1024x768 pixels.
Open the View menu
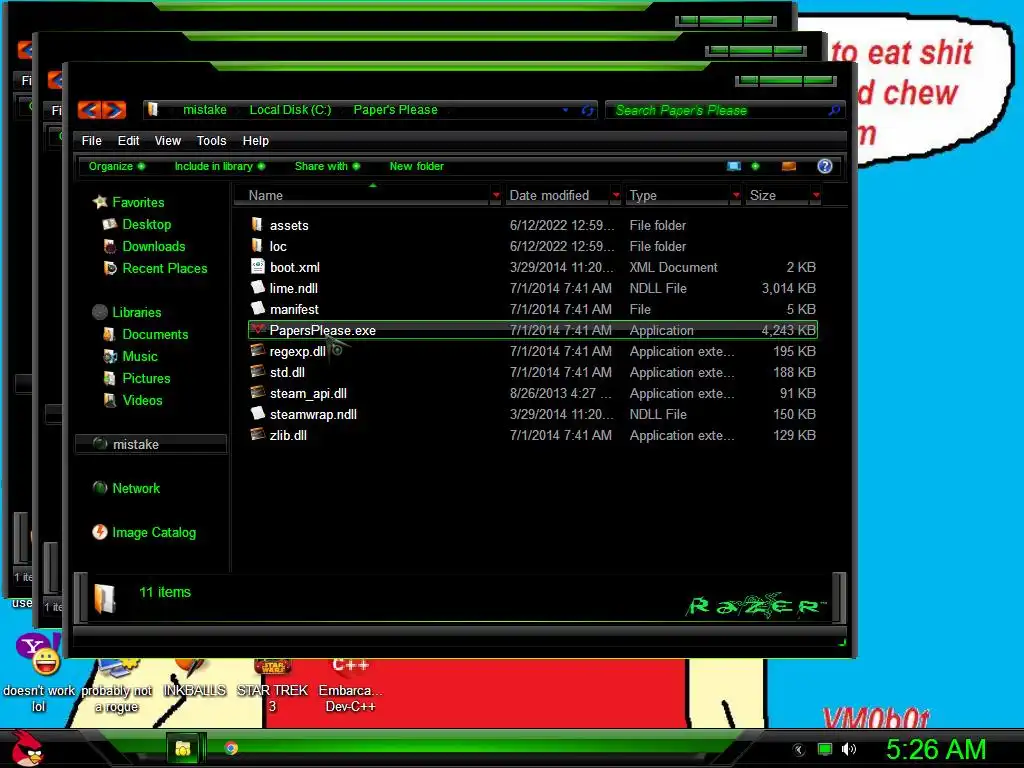pyautogui.click(x=168, y=140)
